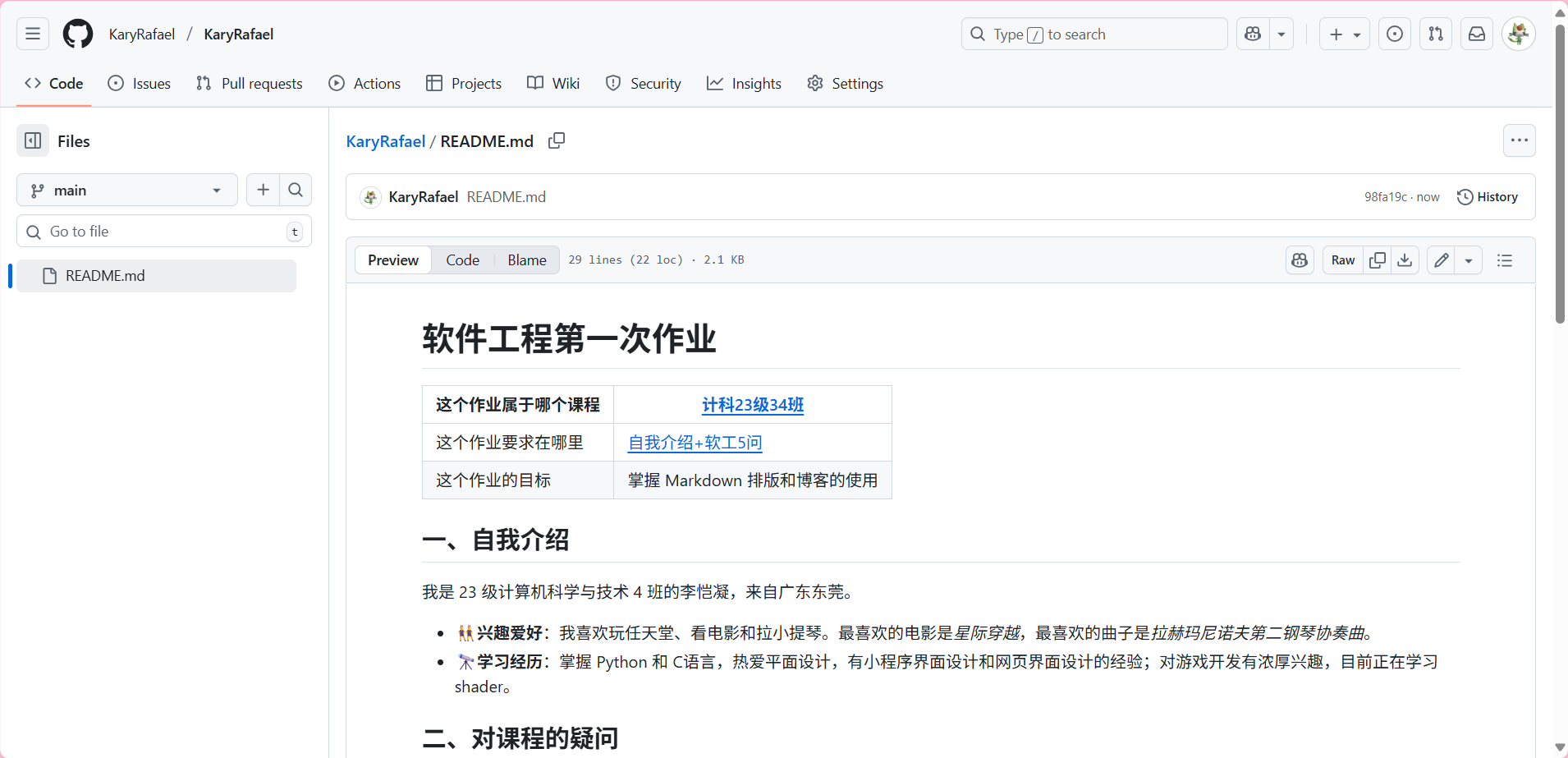Image resolution: width=1568 pixels, height=758 pixels.
Task: Open the hamburger navigation menu
Action: [x=32, y=34]
